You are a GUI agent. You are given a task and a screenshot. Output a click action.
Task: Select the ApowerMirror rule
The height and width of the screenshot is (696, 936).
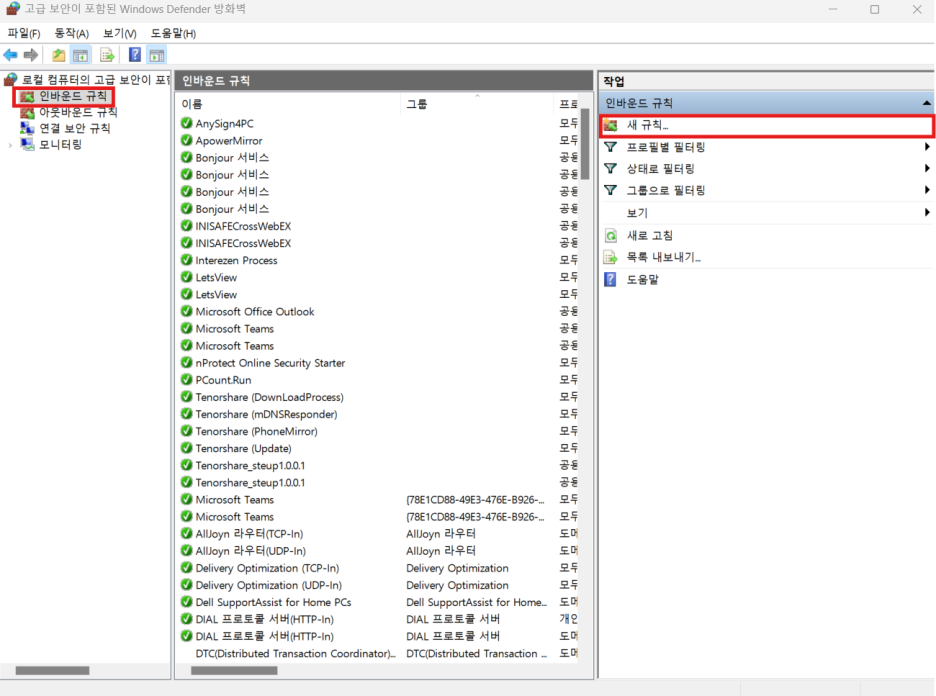(229, 141)
